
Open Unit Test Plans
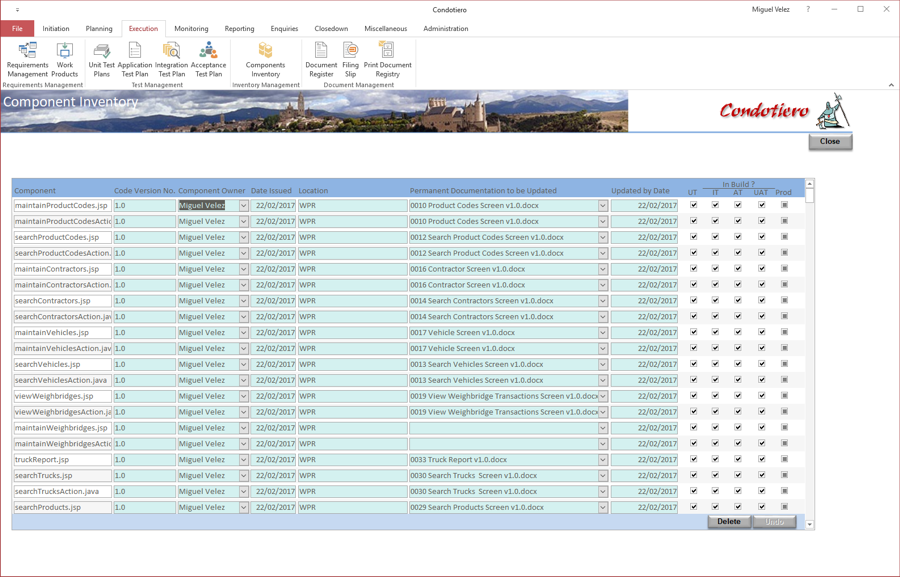click(x=102, y=59)
